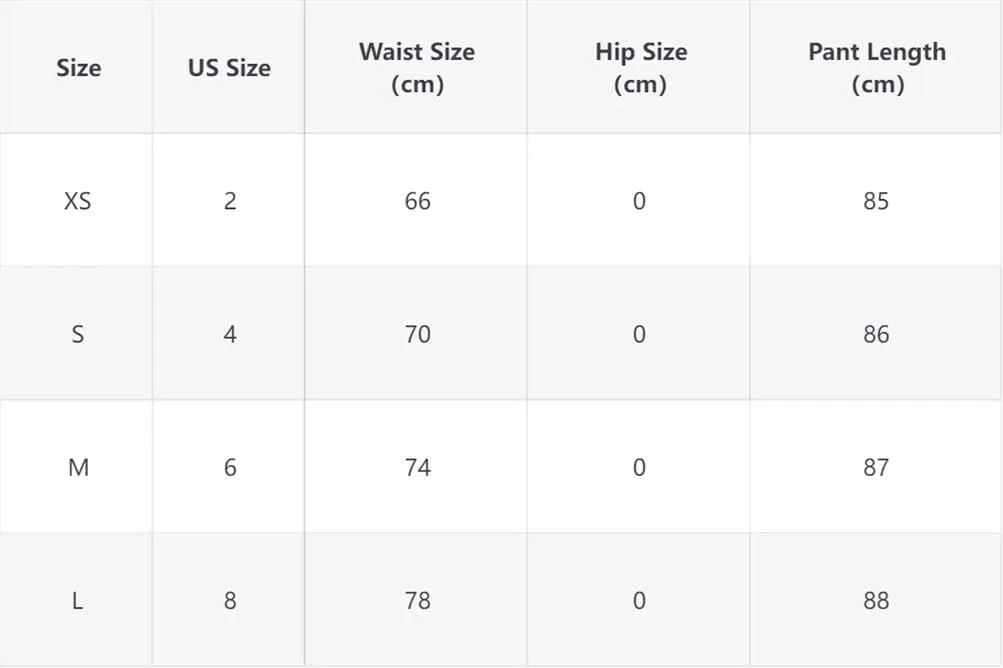Viewport: 1003px width, 668px height.
Task: Click the S size cell
Action: (77, 334)
